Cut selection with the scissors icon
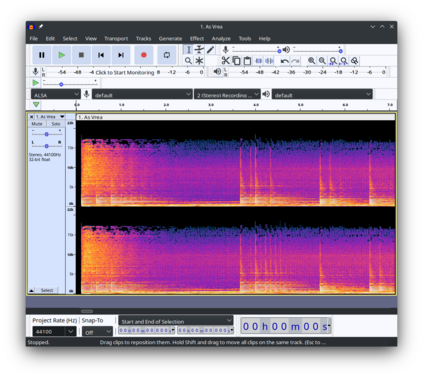 [226, 61]
